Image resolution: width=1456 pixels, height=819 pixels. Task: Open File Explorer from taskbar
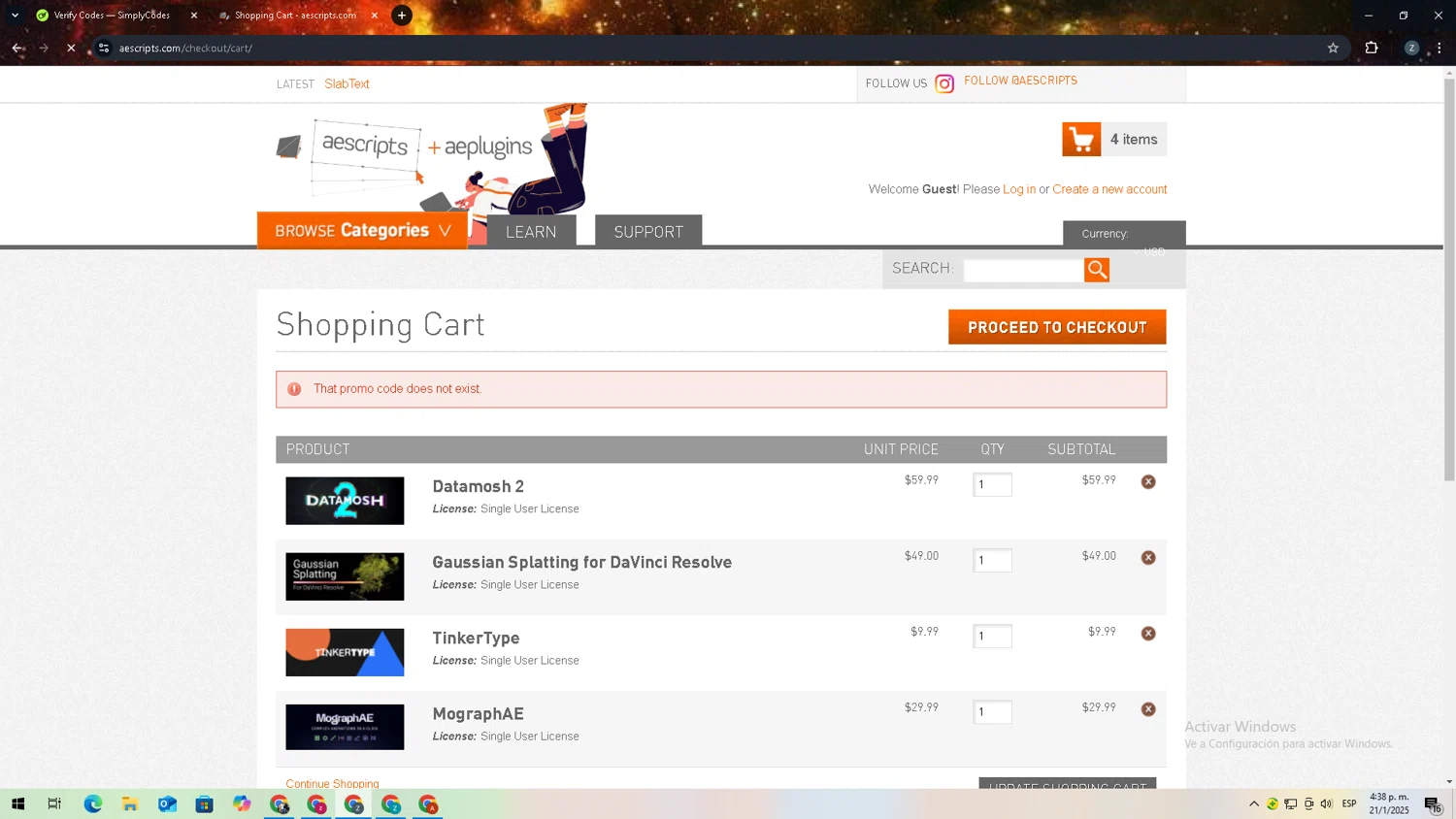click(x=129, y=803)
